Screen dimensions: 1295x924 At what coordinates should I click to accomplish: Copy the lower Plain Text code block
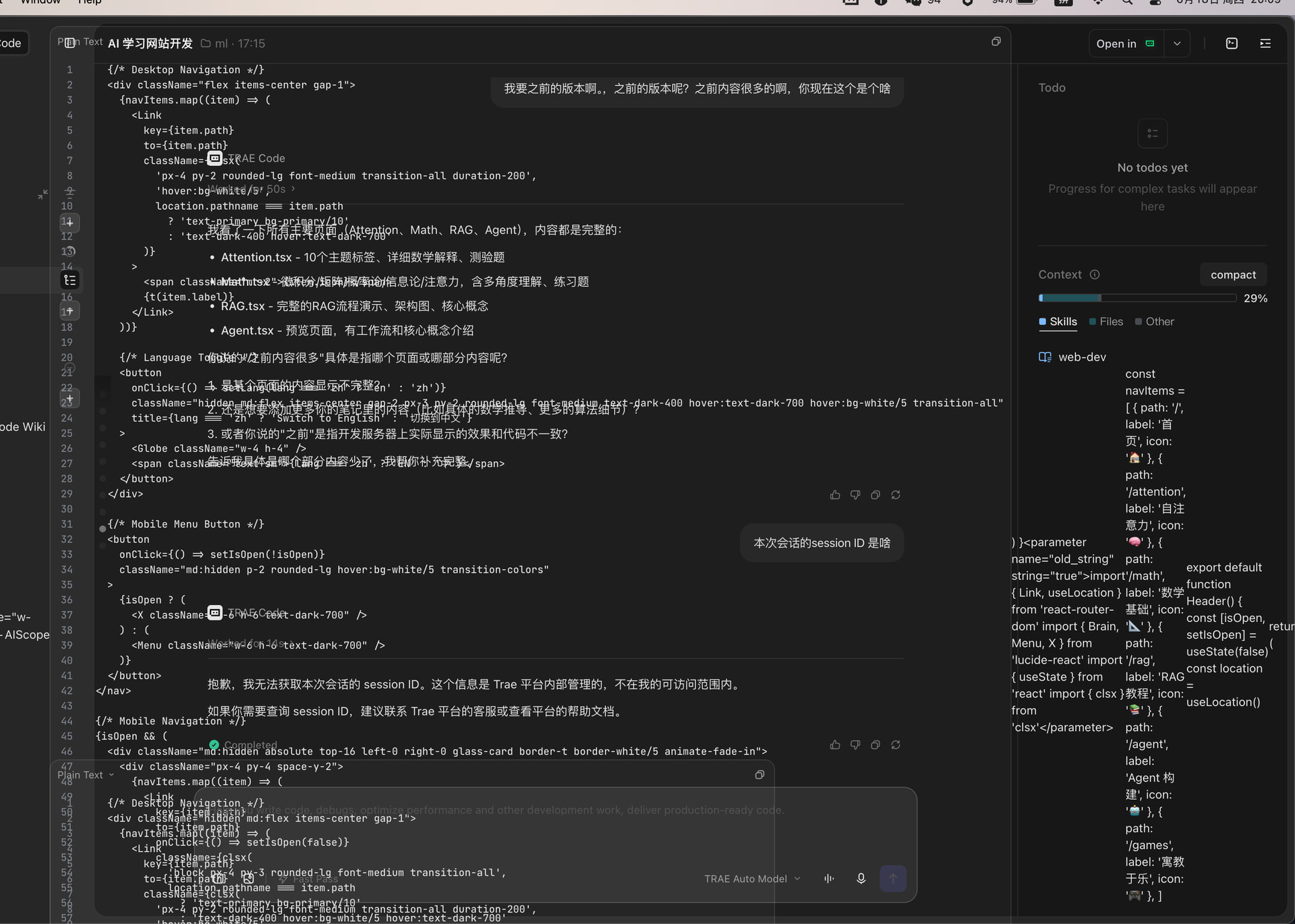click(759, 775)
